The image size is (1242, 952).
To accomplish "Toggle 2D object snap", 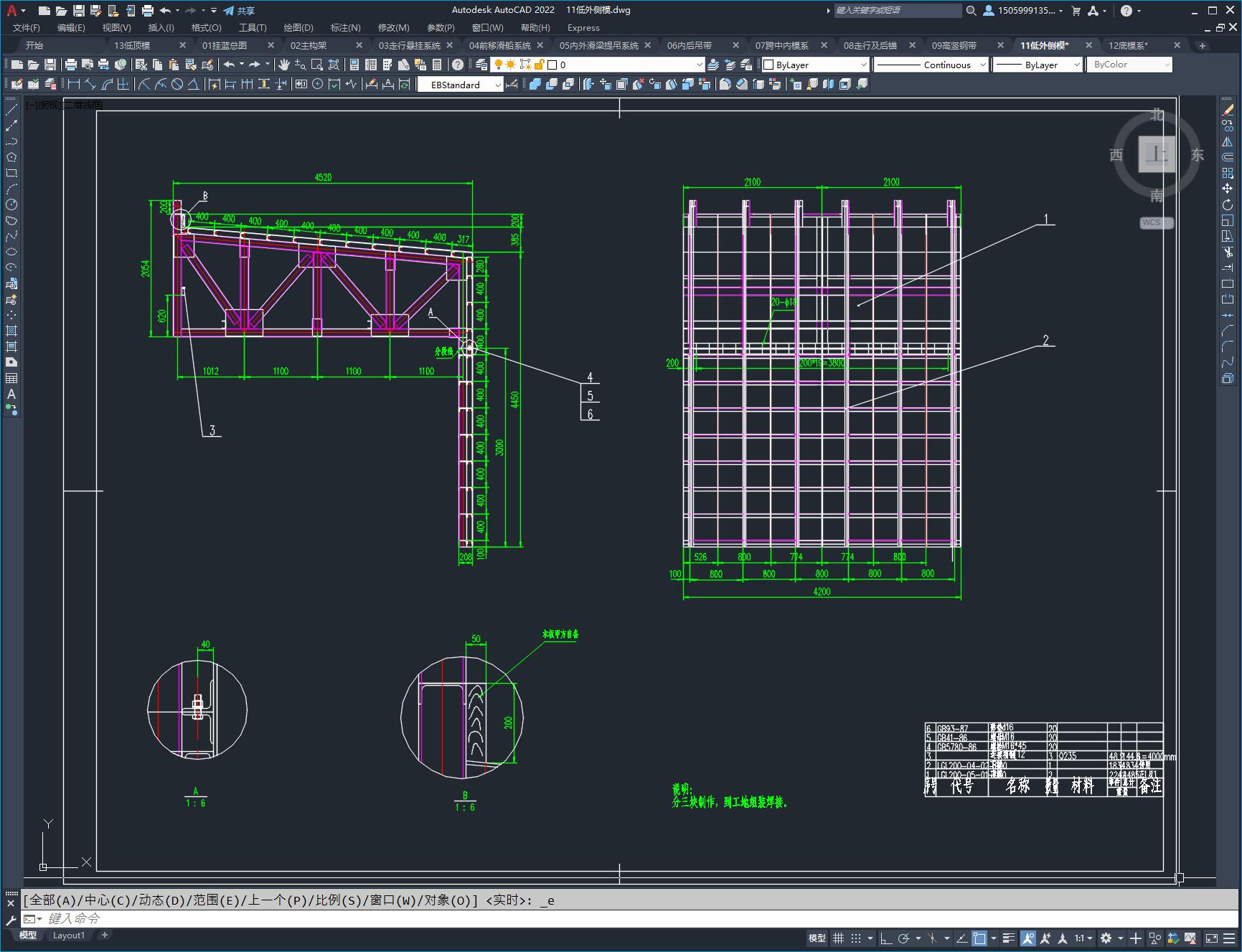I will [x=979, y=938].
